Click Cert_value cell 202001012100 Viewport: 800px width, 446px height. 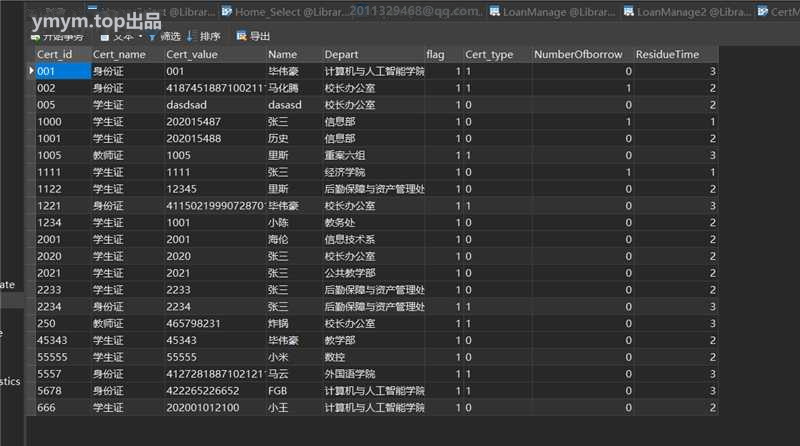[214, 408]
